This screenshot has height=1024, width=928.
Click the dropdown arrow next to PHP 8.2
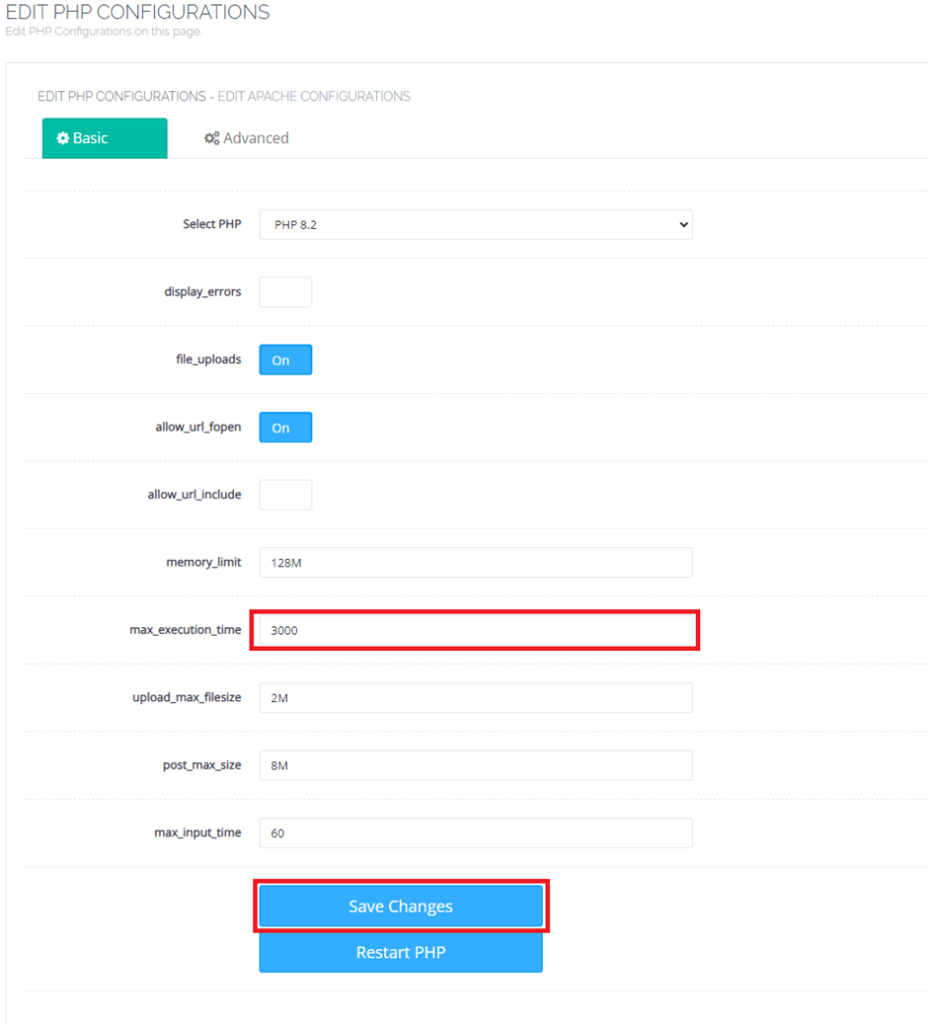[x=684, y=224]
